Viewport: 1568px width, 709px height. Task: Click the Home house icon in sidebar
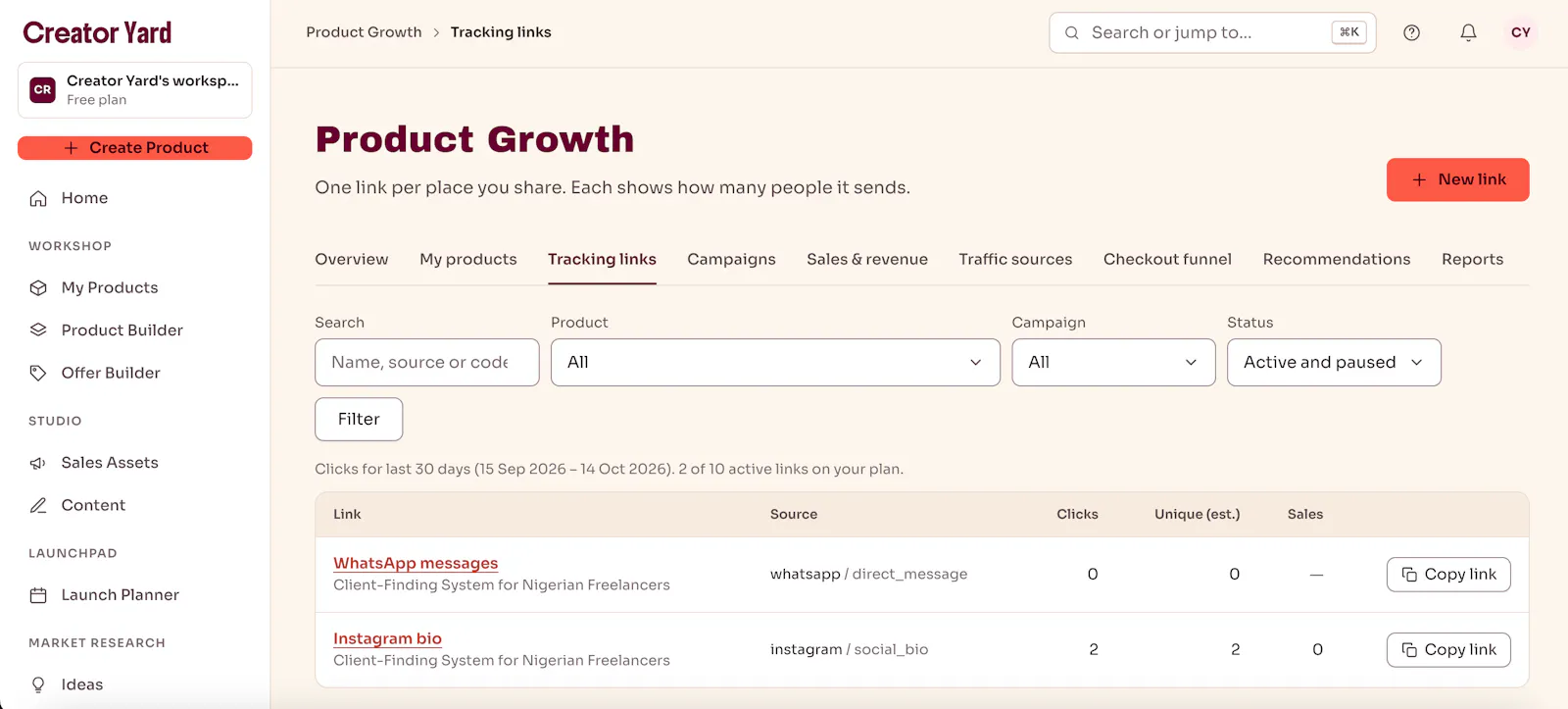(x=38, y=198)
